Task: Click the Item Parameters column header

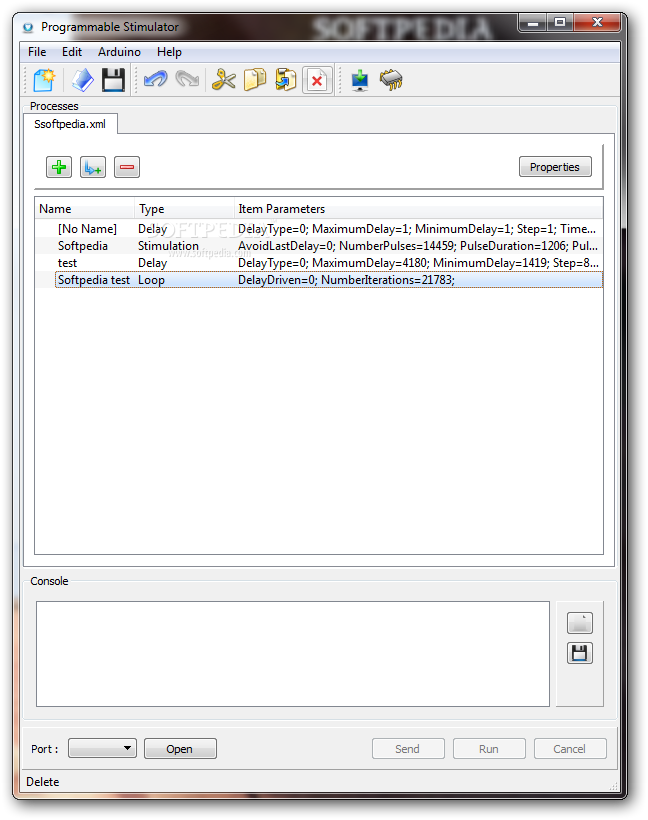Action: (x=418, y=209)
